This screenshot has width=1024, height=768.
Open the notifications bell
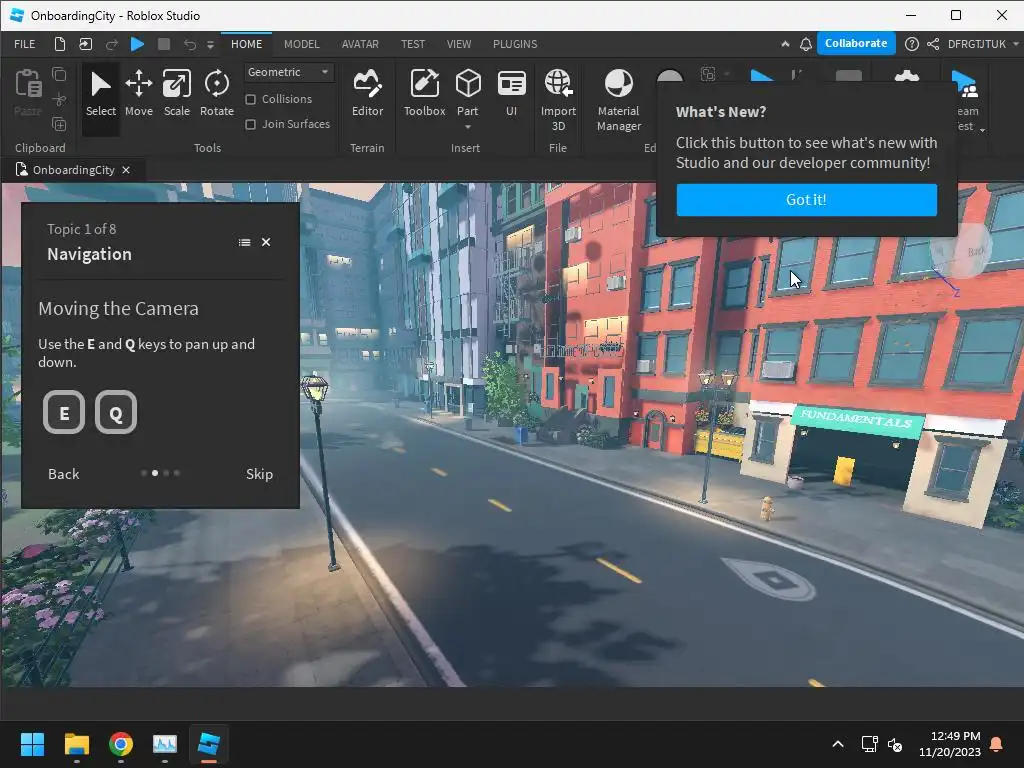tap(805, 44)
